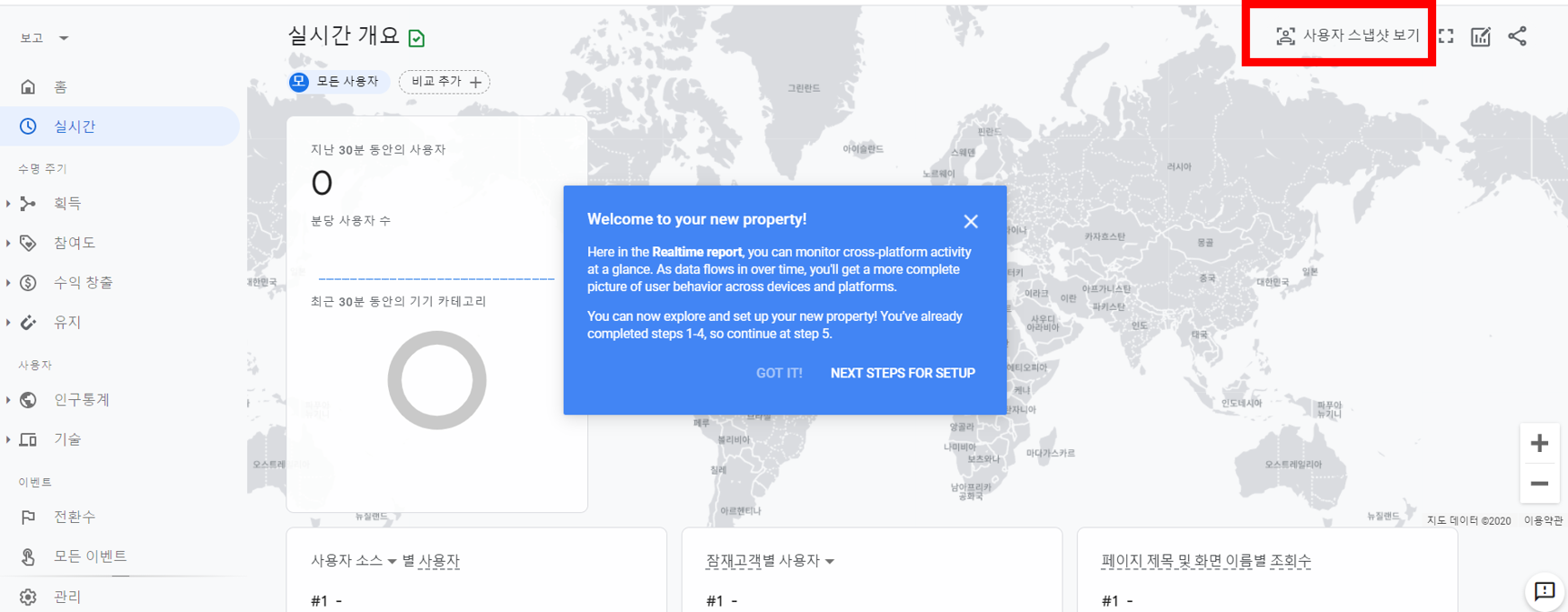1568x612 pixels.
Task: Expand the 참여도 section arrow
Action: point(8,243)
